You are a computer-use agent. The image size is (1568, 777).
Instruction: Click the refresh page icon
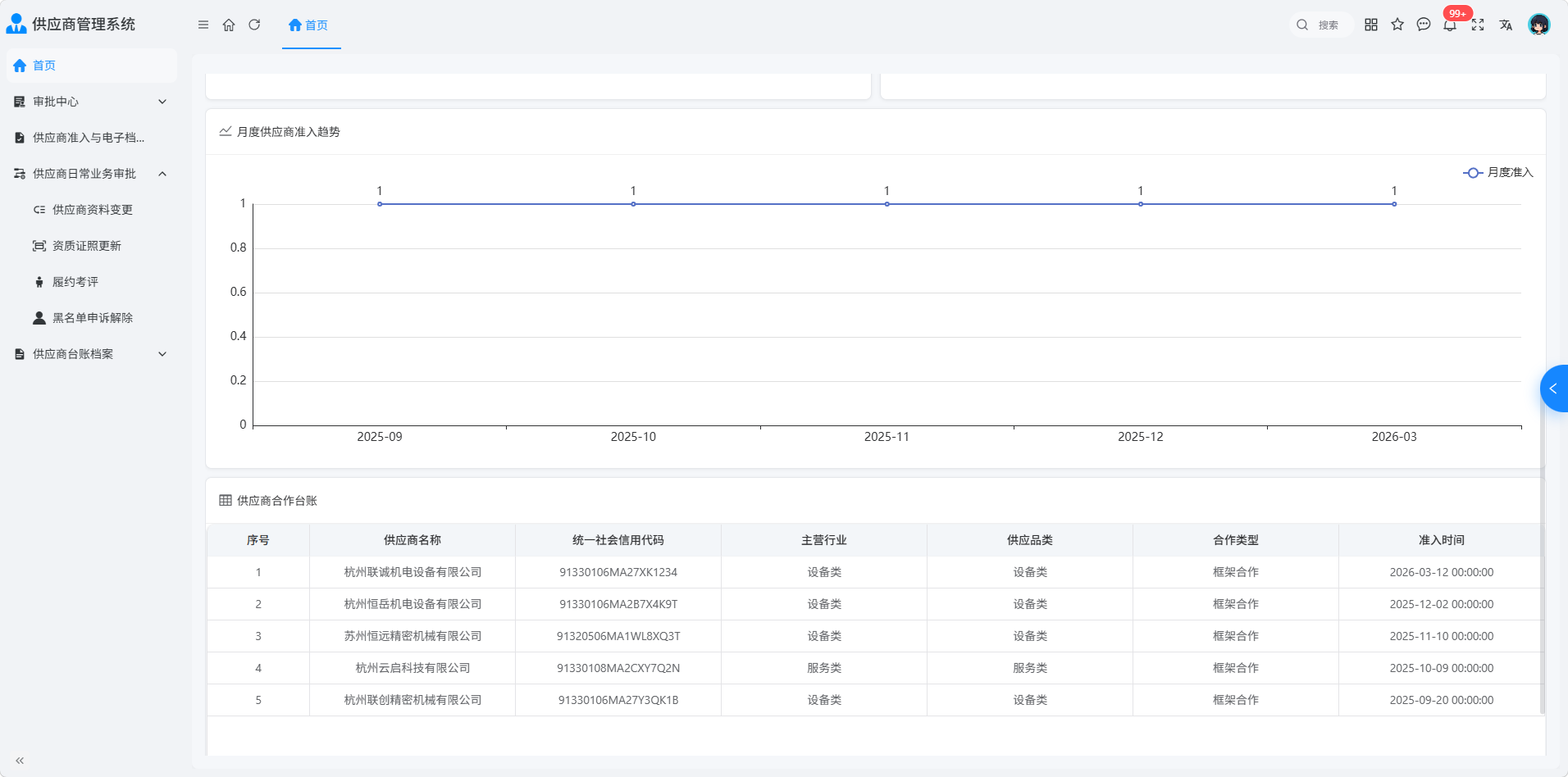(x=254, y=25)
